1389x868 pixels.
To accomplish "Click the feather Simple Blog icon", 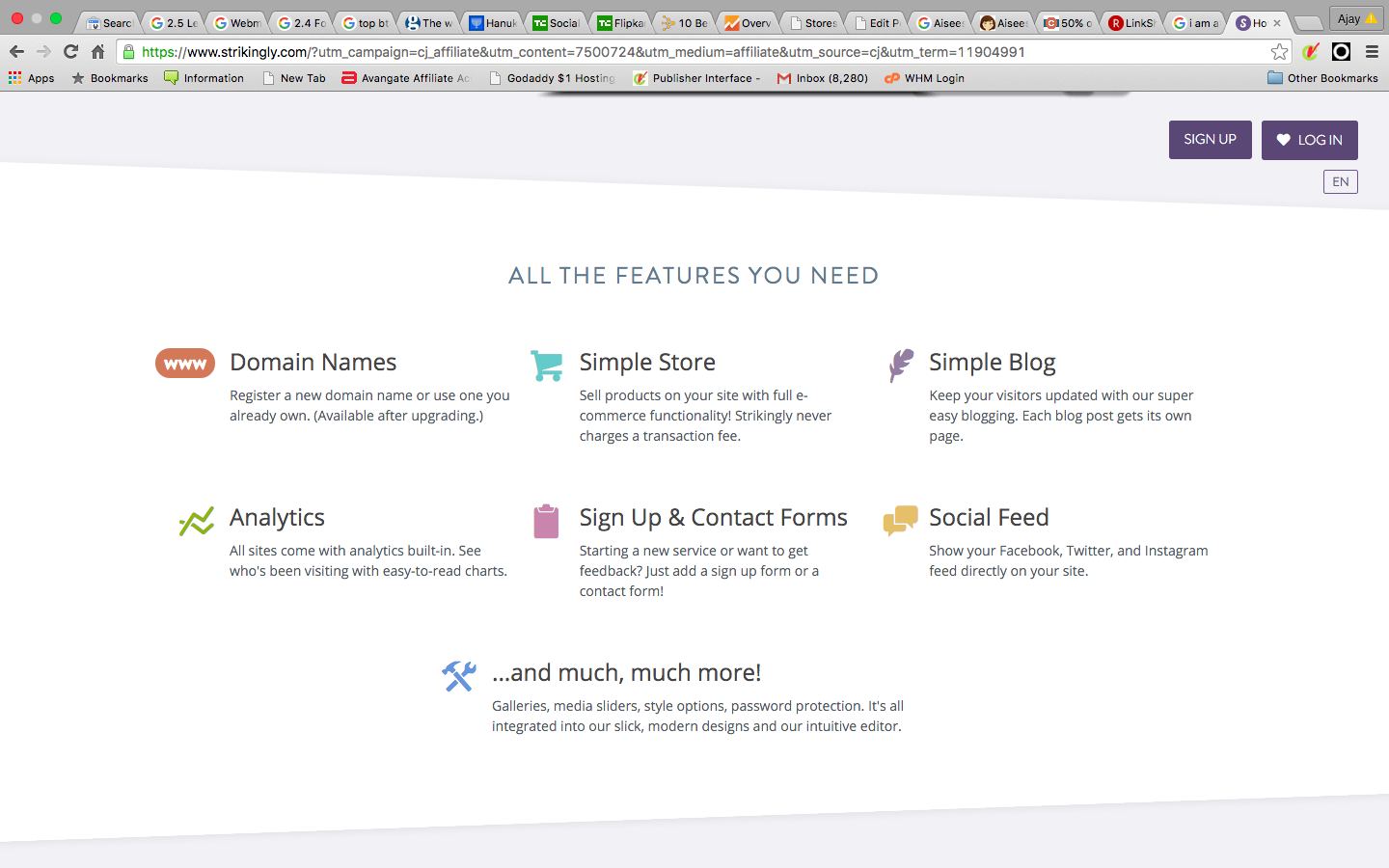I will (x=900, y=366).
